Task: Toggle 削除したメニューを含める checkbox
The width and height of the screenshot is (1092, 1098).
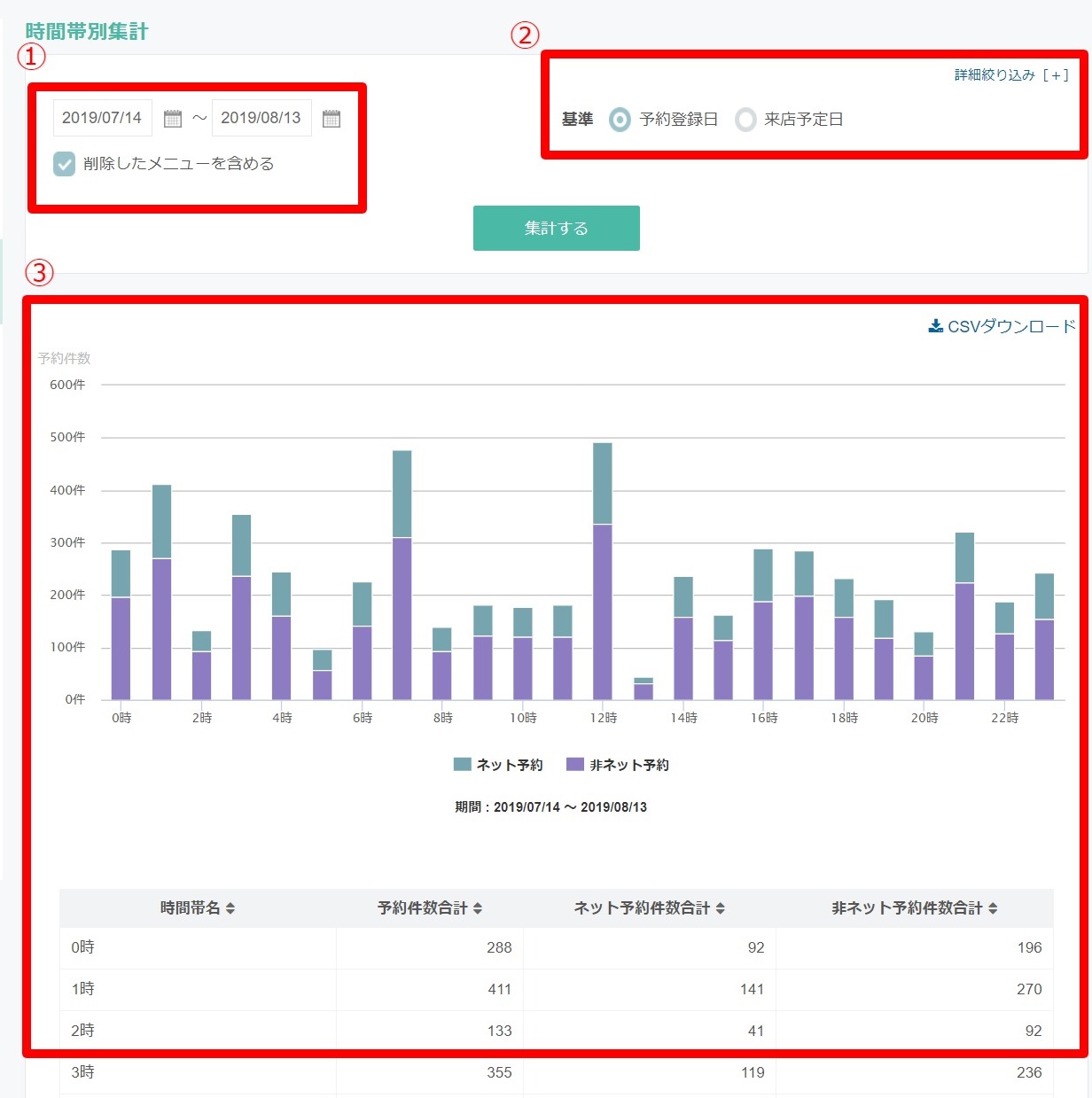Action: point(65,164)
